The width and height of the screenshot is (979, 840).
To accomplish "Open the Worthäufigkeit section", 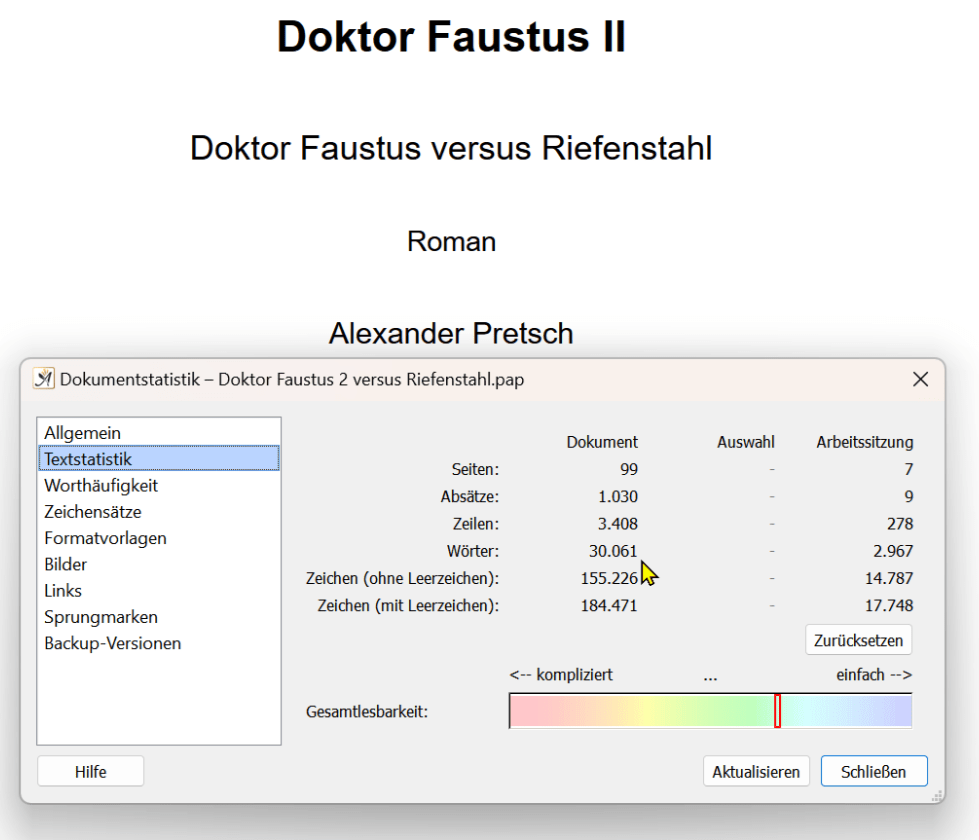I will (x=101, y=486).
